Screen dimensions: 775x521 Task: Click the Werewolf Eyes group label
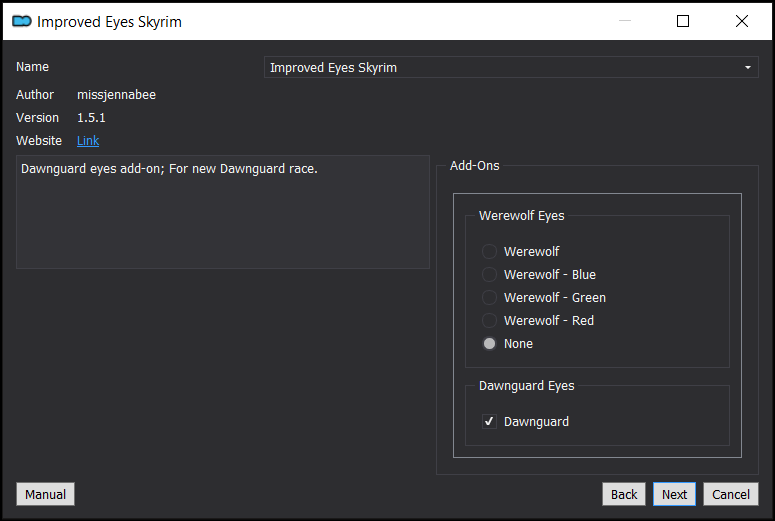tap(521, 216)
